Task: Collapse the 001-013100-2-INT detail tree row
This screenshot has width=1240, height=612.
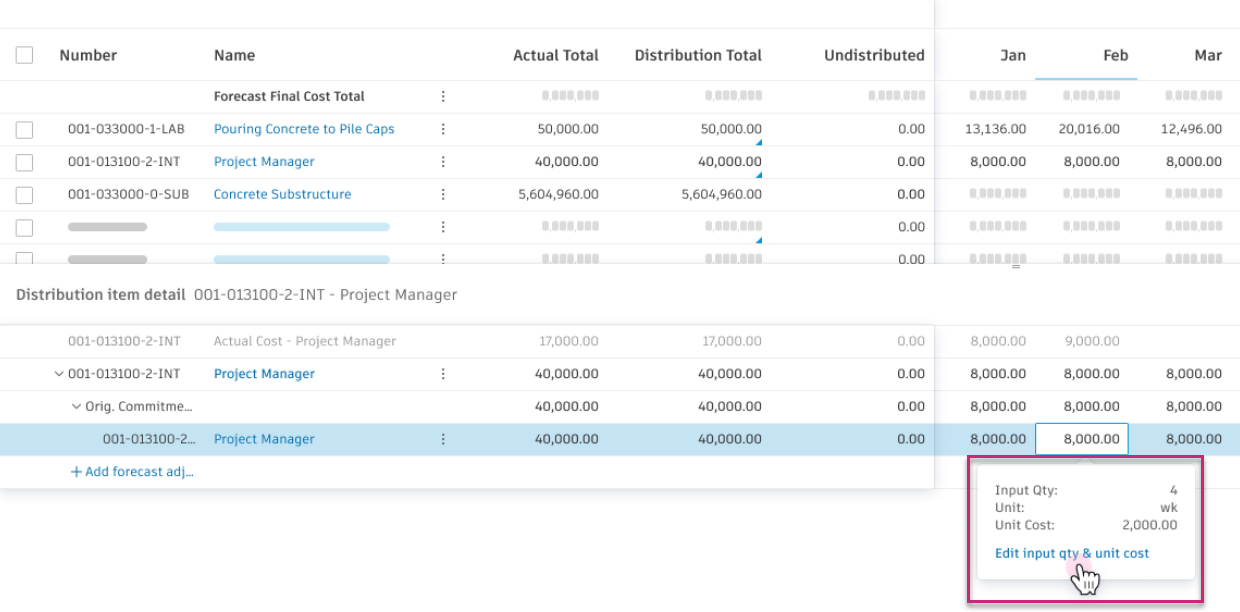Action: 58,374
